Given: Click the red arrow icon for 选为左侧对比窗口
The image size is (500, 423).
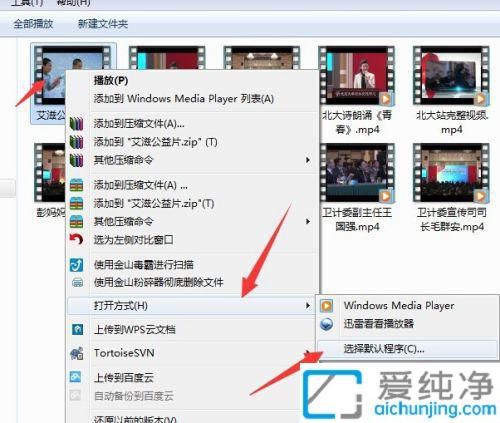Looking at the screenshot, I should pos(76,239).
